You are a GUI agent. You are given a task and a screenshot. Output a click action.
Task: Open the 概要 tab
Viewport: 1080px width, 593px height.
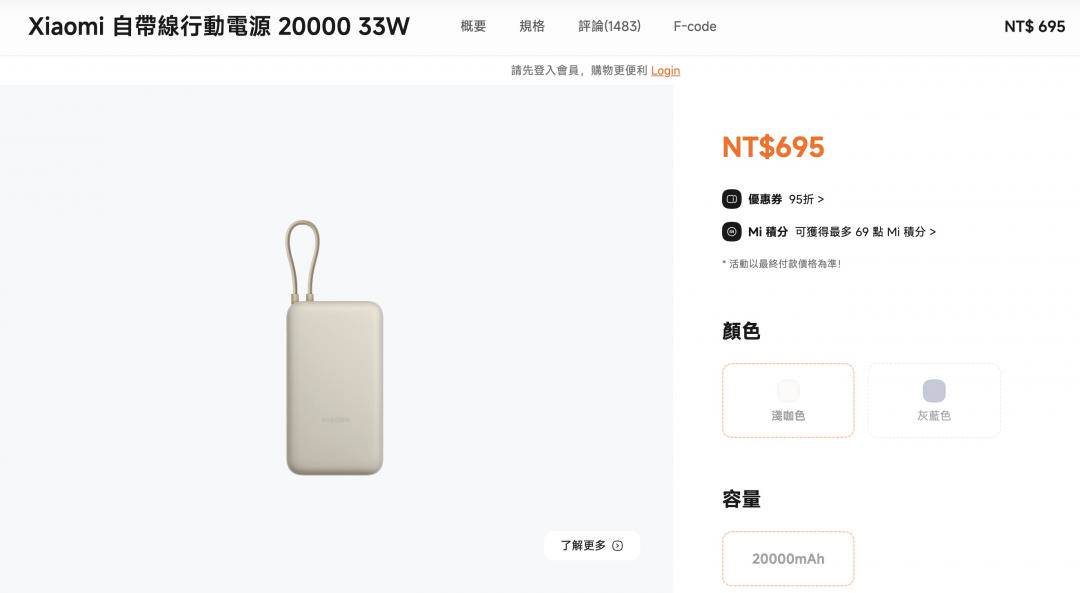pos(473,26)
